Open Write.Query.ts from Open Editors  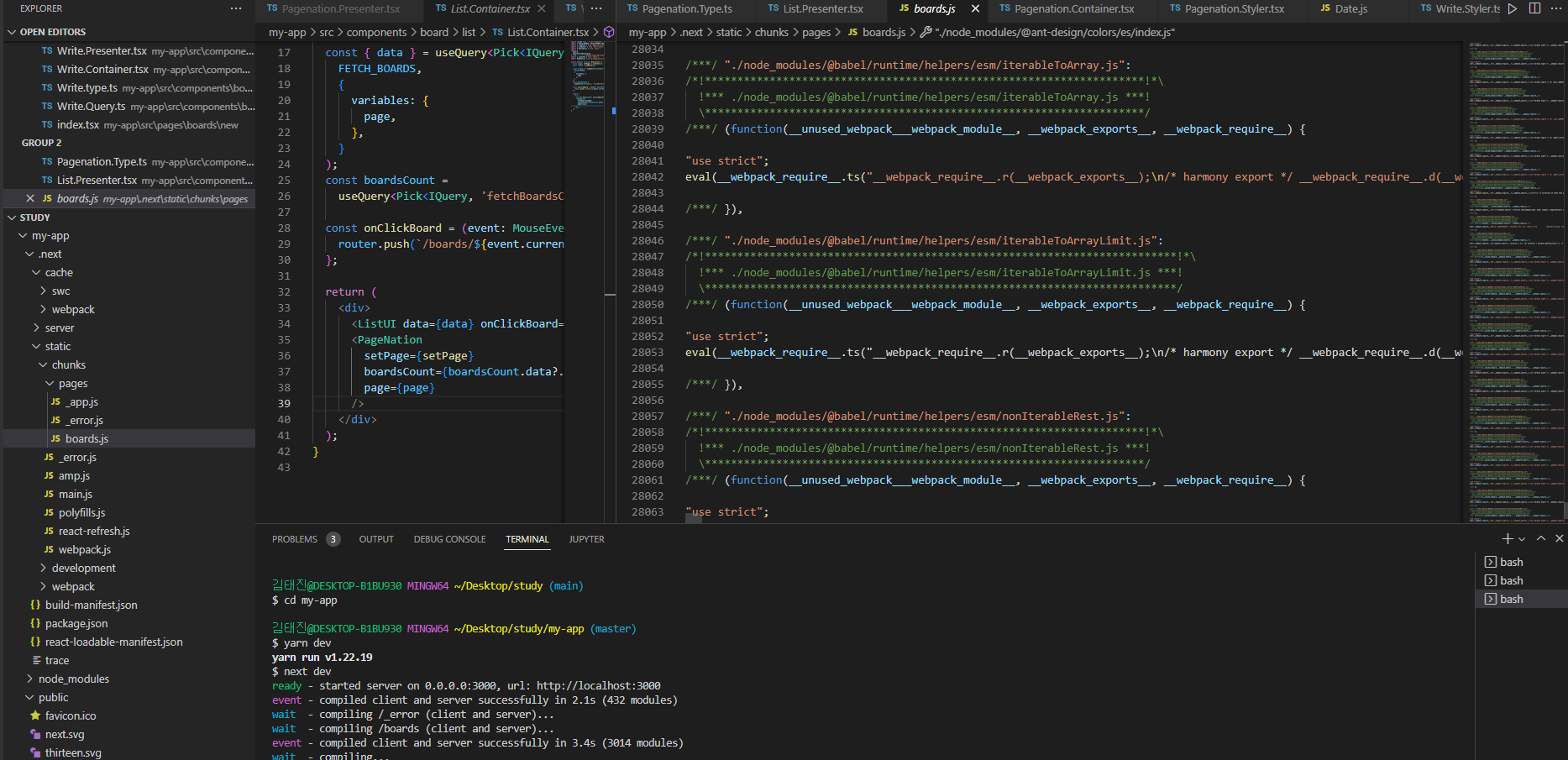tap(128, 107)
